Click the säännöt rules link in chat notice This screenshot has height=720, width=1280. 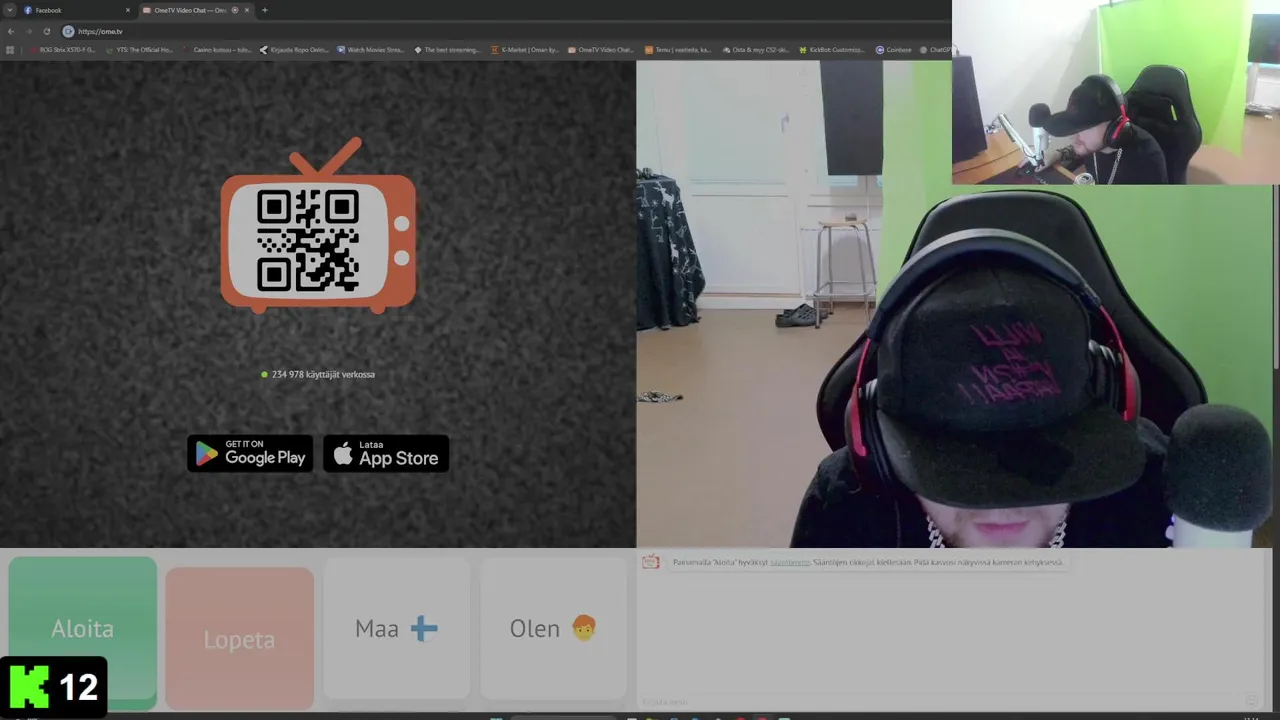click(x=790, y=562)
